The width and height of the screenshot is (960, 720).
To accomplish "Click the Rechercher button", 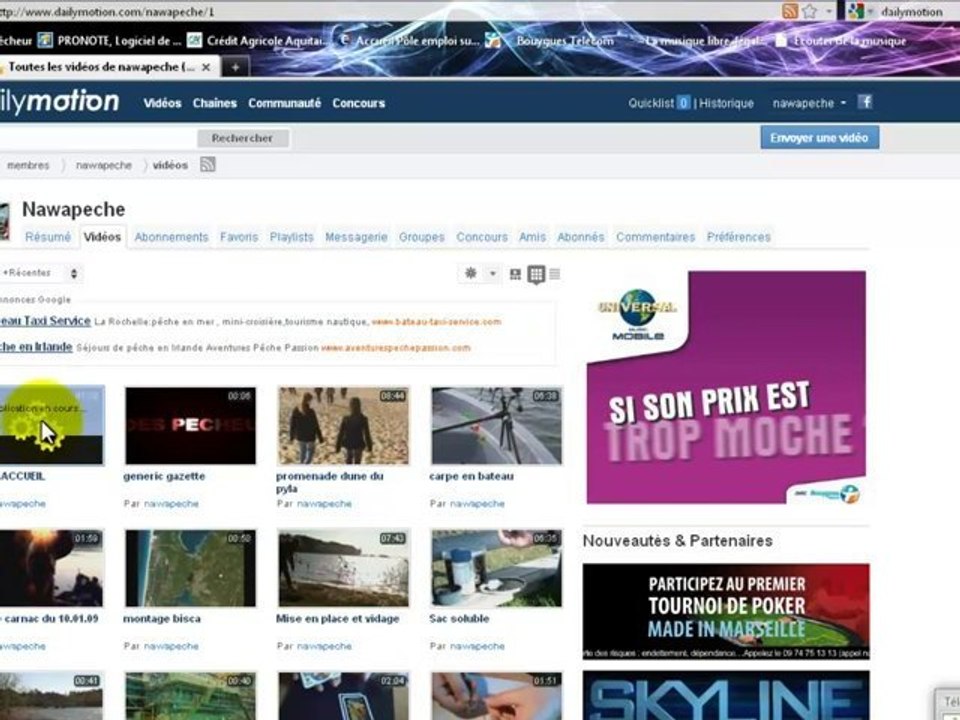I will coord(242,138).
